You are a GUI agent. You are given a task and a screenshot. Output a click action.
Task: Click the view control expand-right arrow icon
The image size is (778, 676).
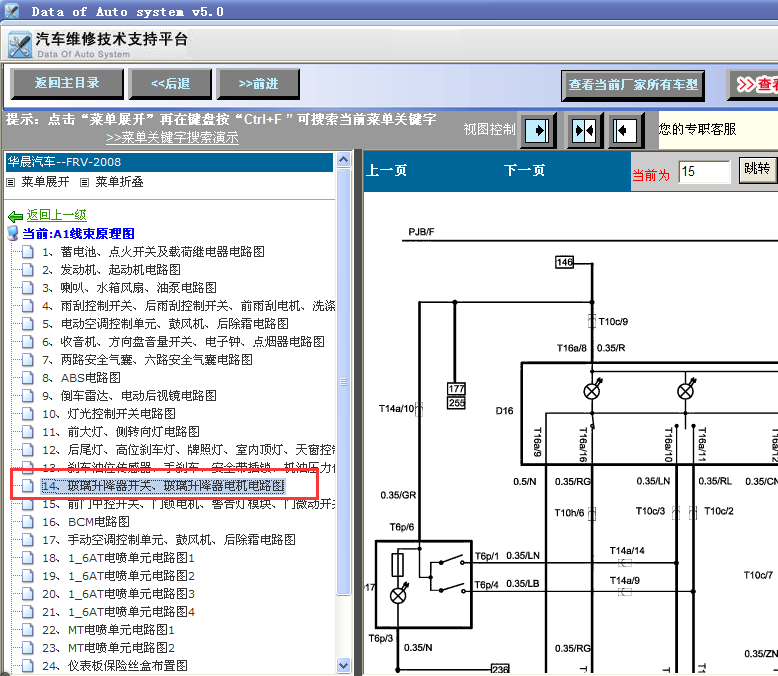click(x=537, y=131)
